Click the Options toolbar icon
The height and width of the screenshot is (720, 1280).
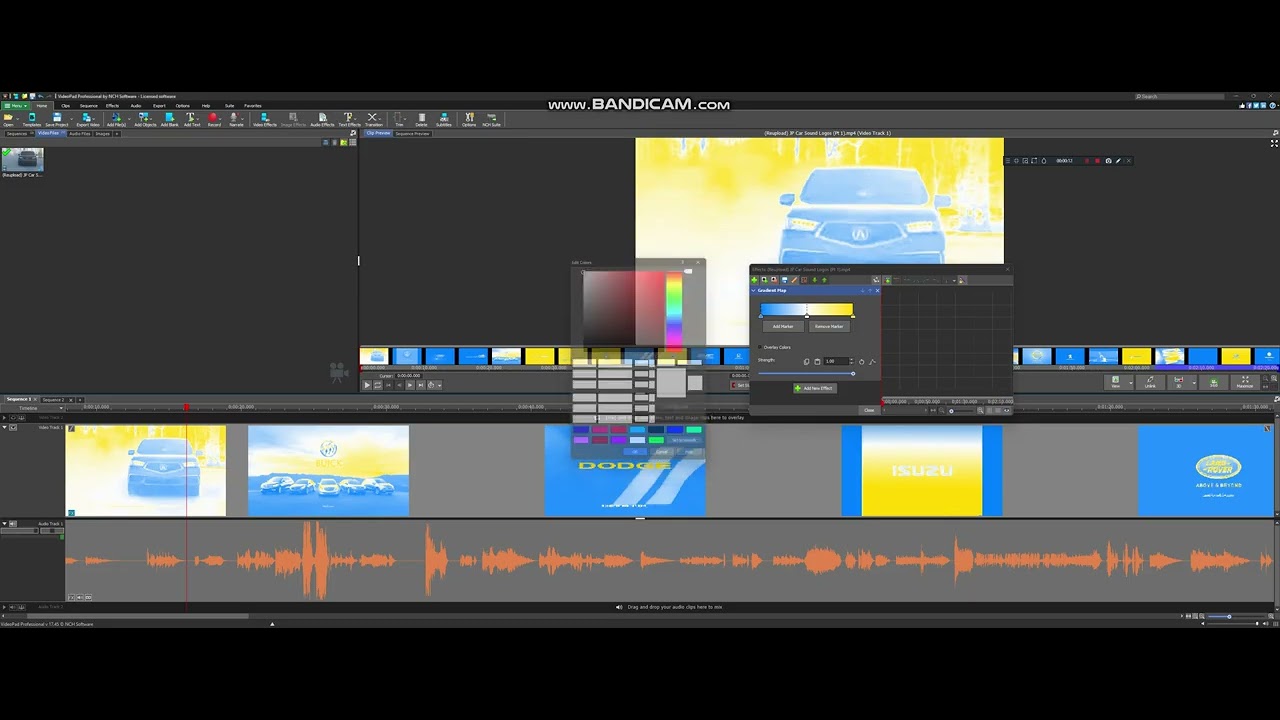[469, 118]
